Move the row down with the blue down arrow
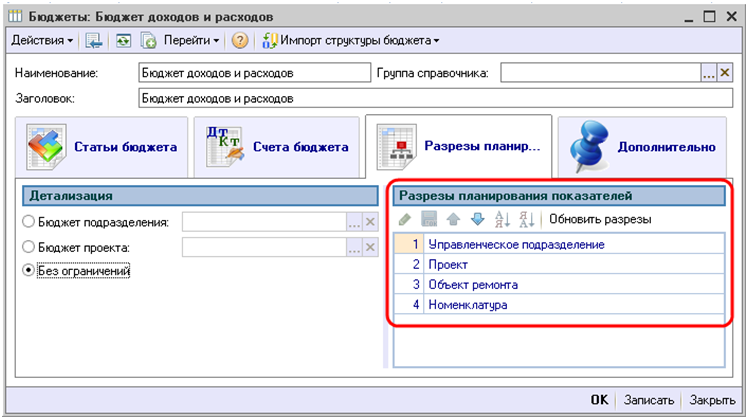Screen dimensions: 748x419 476,219
